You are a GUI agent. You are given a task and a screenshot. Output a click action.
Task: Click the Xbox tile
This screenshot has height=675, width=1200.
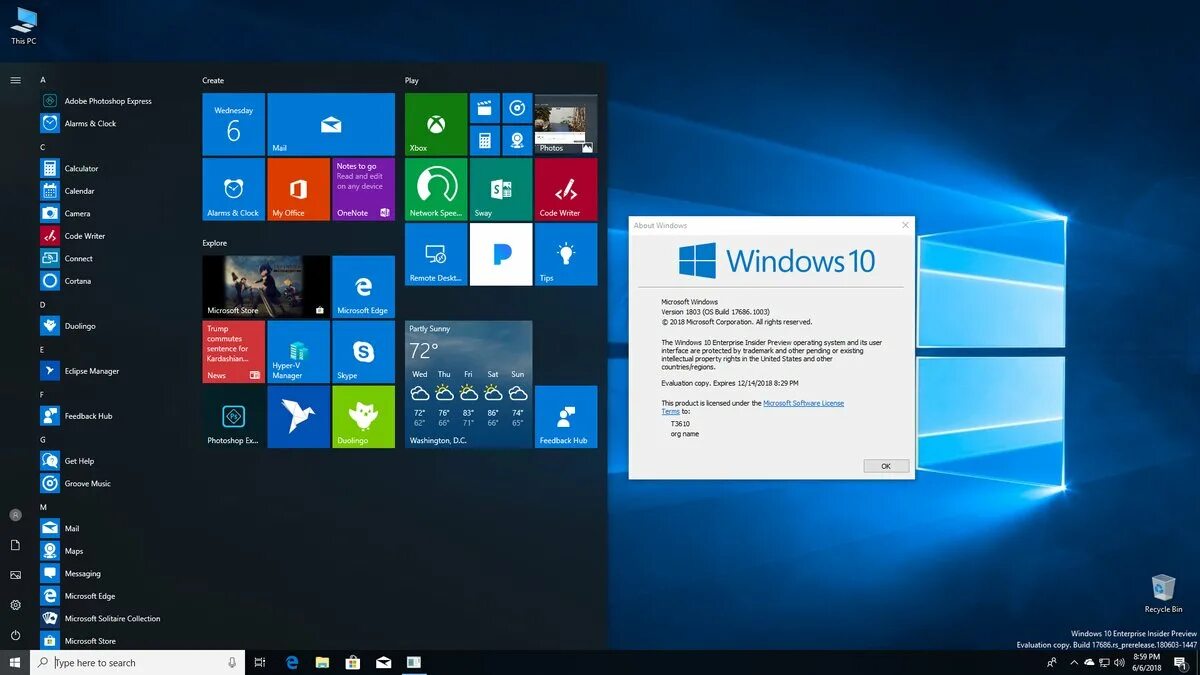pos(436,124)
